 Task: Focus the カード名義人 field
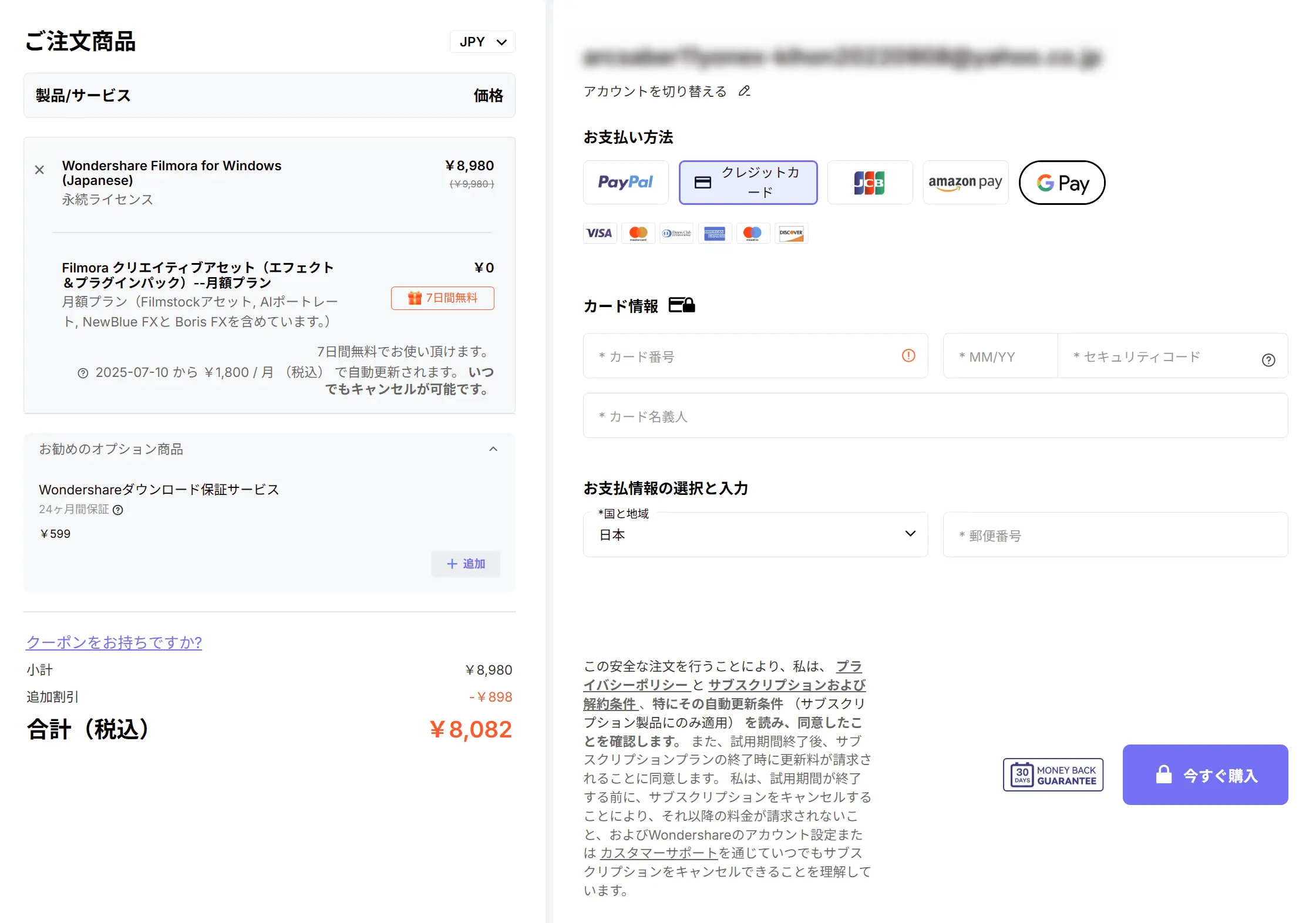pyautogui.click(x=935, y=416)
